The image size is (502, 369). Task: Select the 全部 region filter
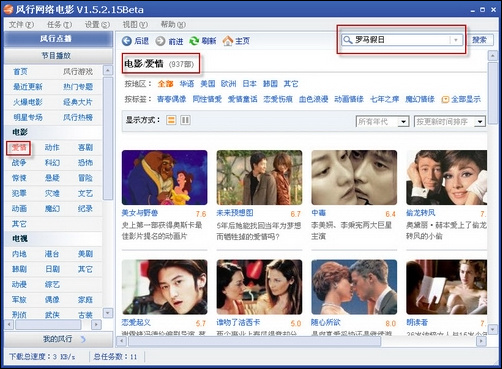coord(166,84)
